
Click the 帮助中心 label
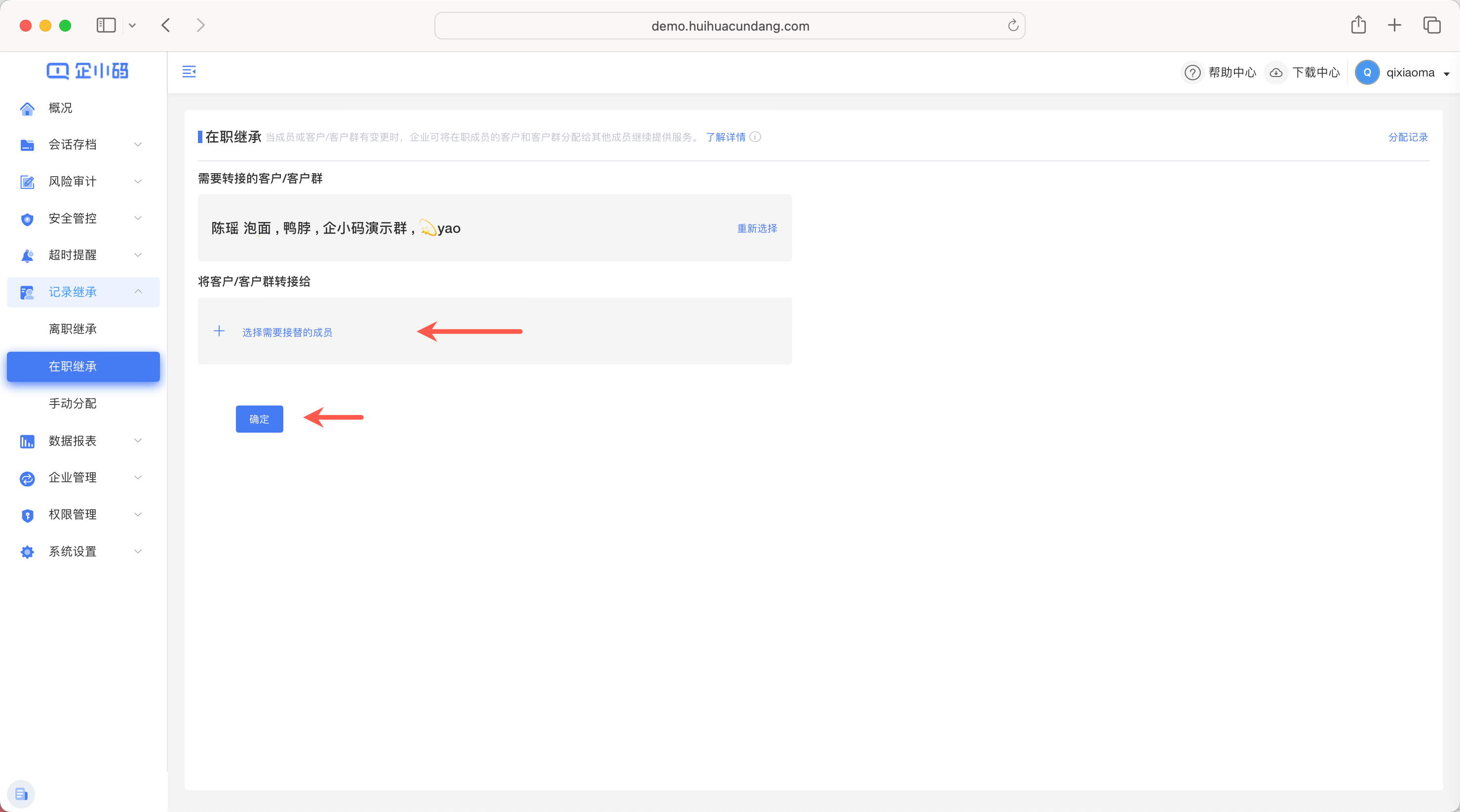point(1232,73)
